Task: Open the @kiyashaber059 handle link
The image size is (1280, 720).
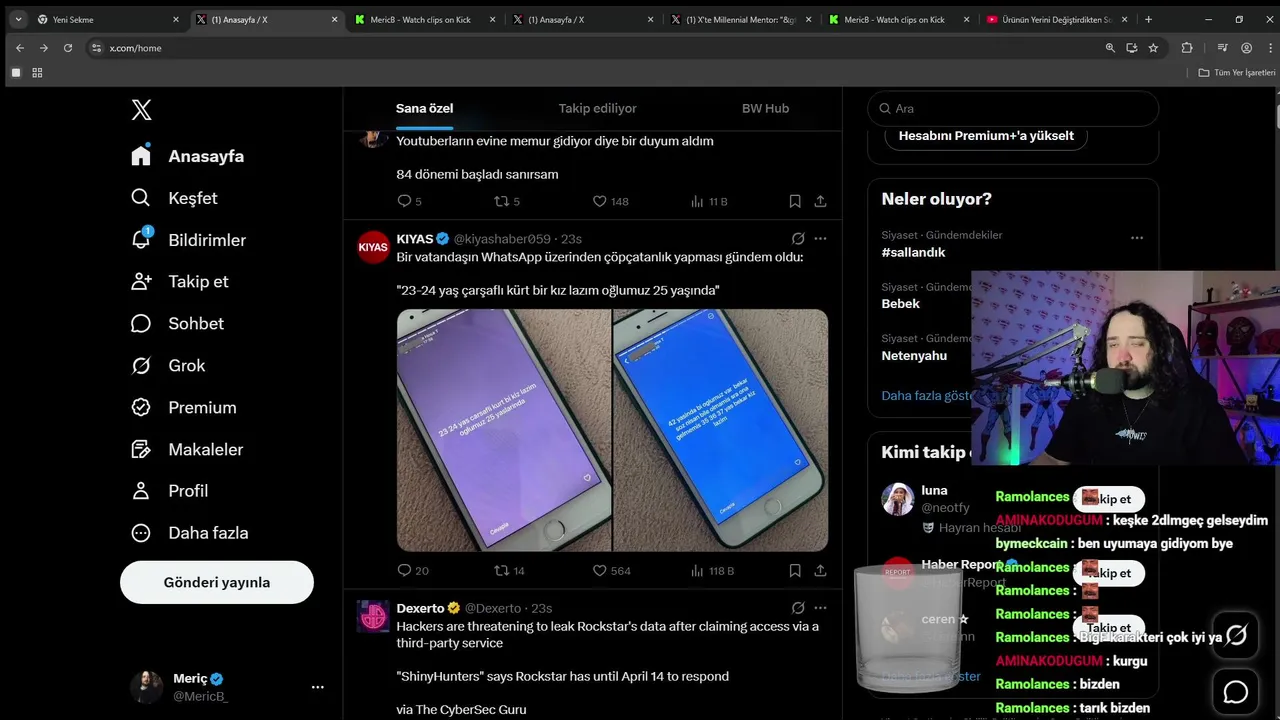Action: coord(502,239)
